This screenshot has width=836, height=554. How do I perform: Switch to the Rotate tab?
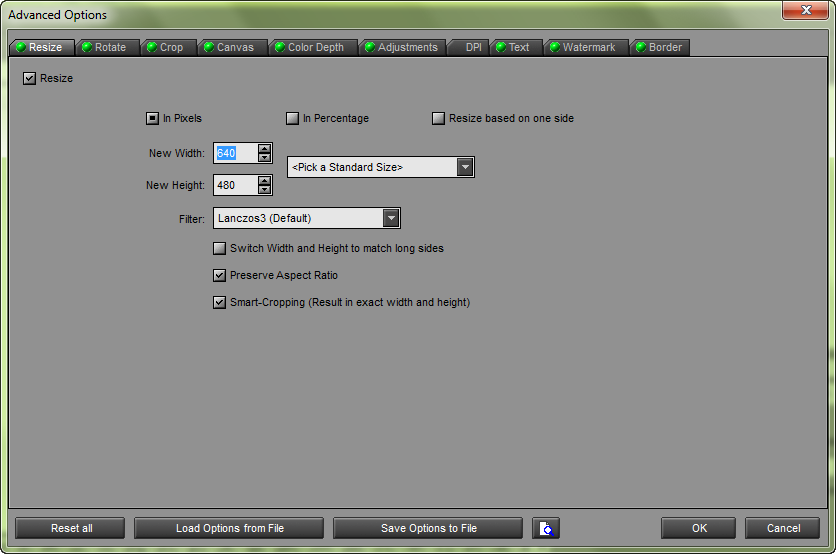tap(107, 47)
